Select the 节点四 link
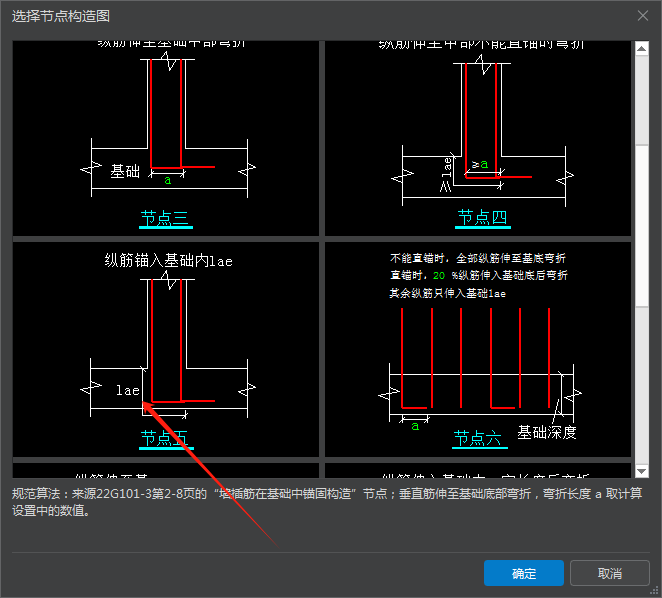The width and height of the screenshot is (662, 598). click(x=483, y=218)
